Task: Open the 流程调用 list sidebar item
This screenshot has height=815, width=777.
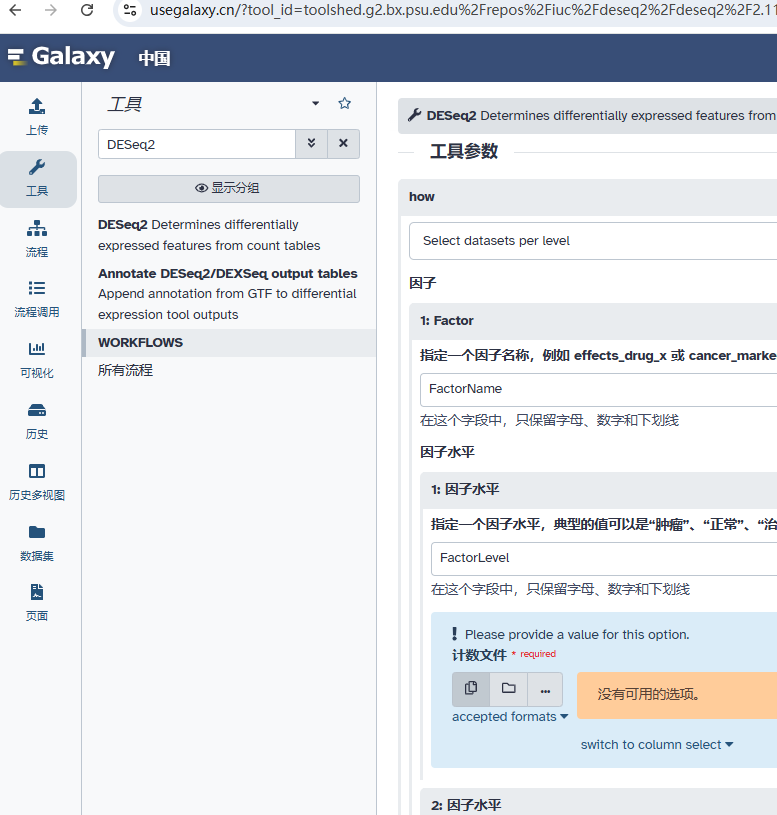Action: tap(37, 300)
